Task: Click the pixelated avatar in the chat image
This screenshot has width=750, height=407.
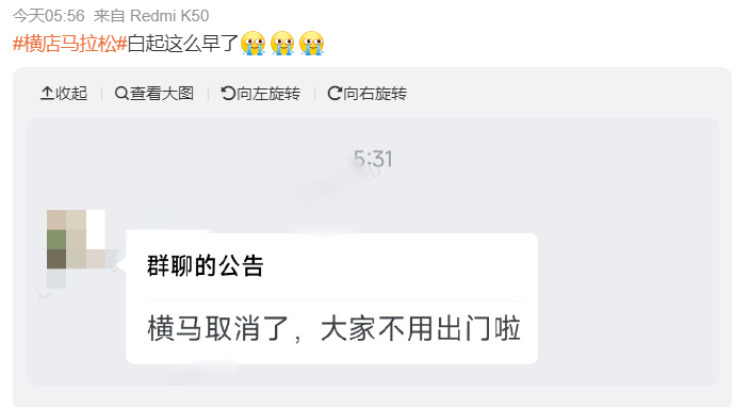Action: (77, 239)
